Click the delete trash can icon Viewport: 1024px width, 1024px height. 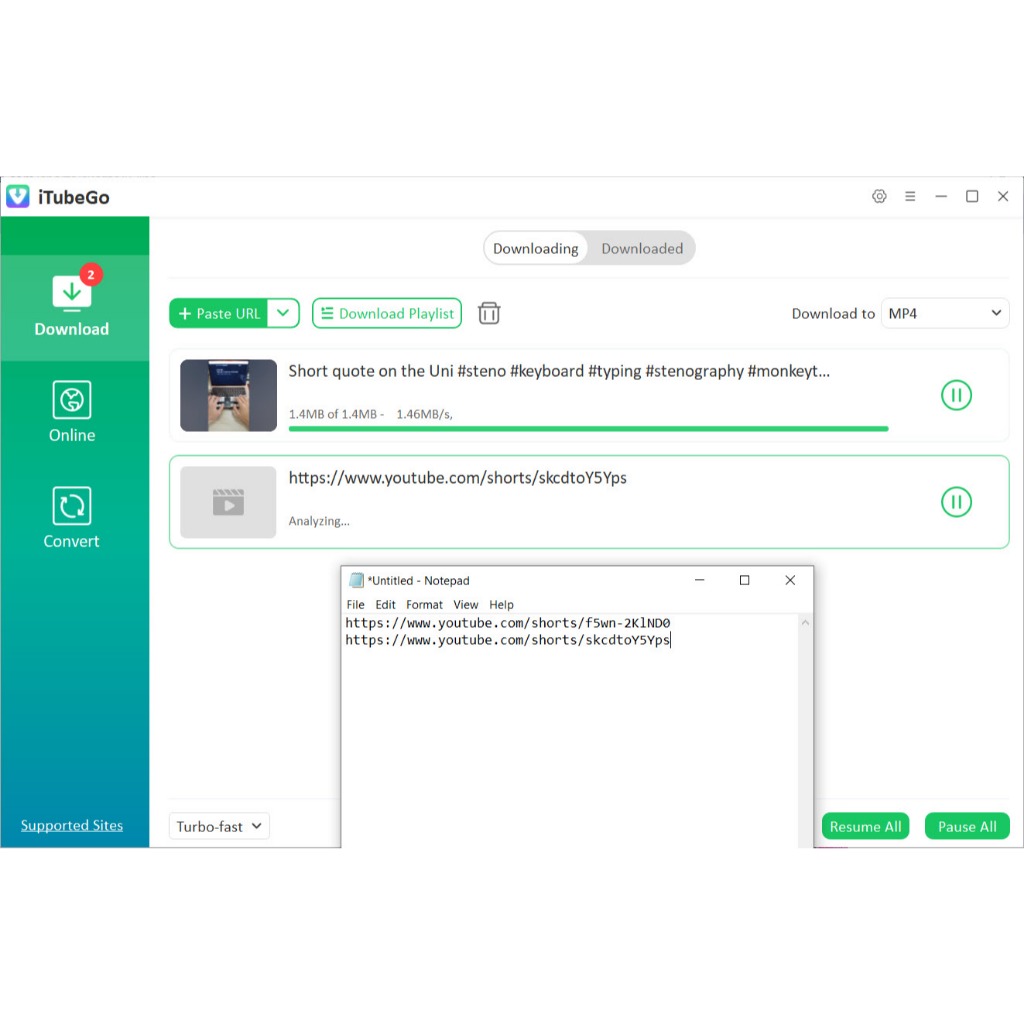(x=488, y=313)
